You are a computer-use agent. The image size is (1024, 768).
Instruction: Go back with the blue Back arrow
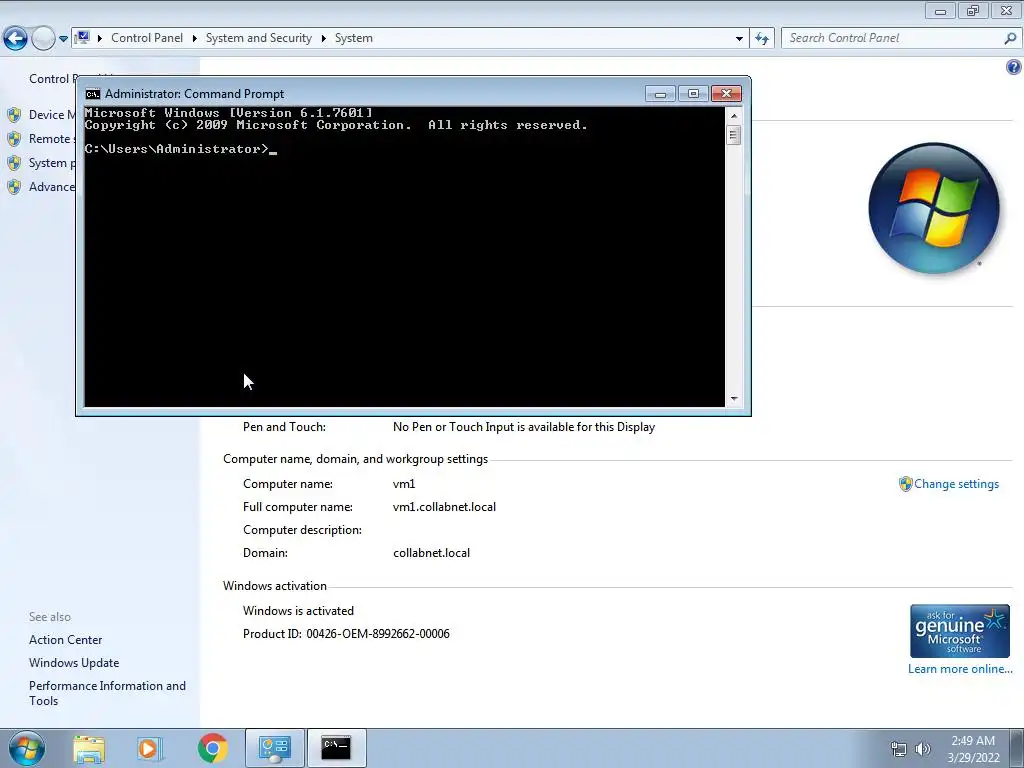tap(15, 38)
